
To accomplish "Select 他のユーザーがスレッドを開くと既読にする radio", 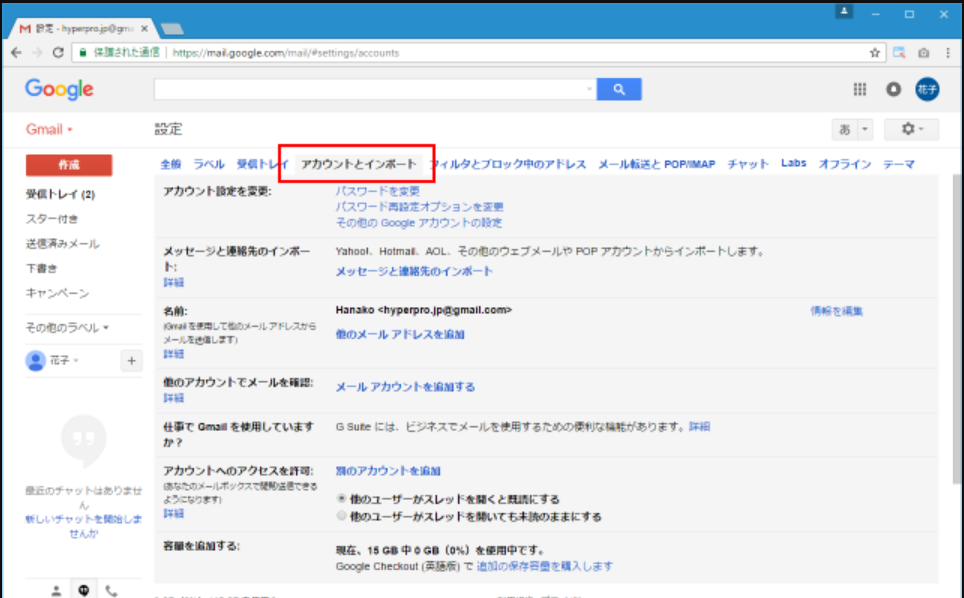I will [x=342, y=498].
